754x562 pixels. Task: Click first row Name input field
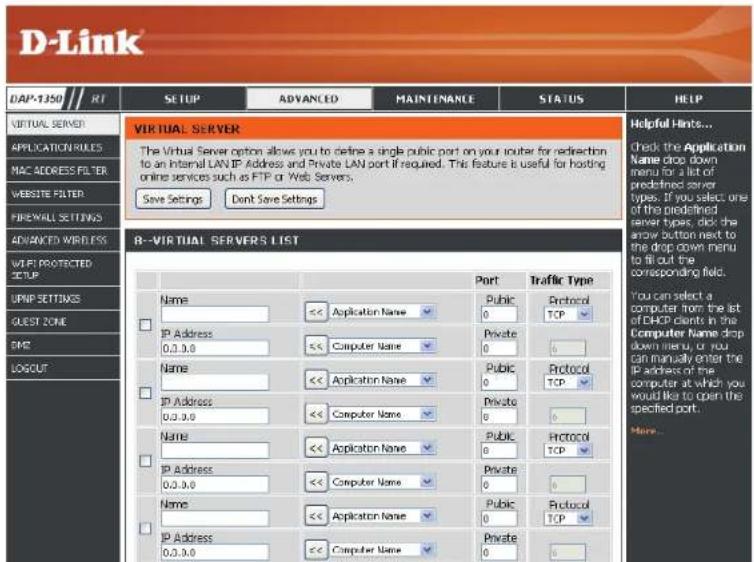coord(215,314)
